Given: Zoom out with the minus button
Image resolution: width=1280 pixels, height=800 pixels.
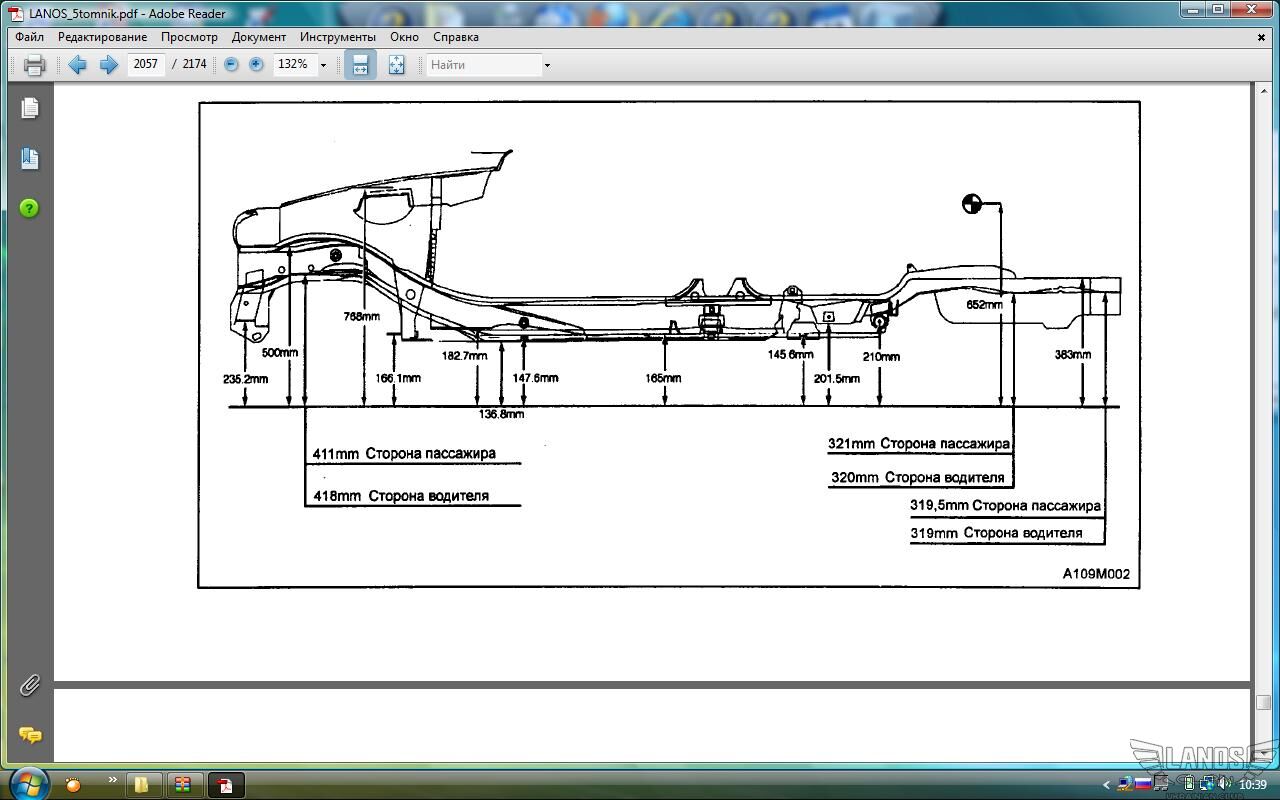Looking at the screenshot, I should click(x=231, y=64).
